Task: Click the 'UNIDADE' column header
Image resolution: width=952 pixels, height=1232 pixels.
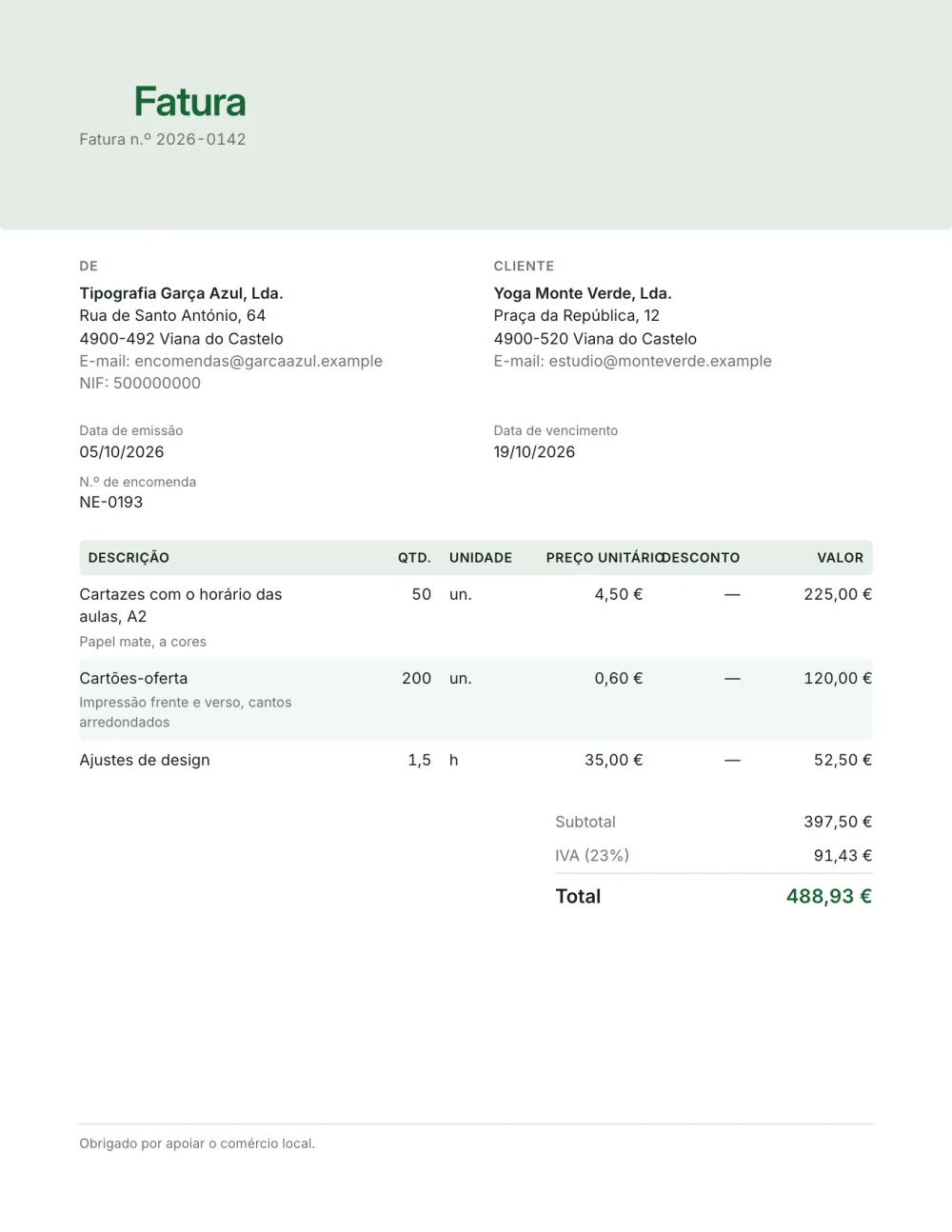Action: pyautogui.click(x=481, y=558)
